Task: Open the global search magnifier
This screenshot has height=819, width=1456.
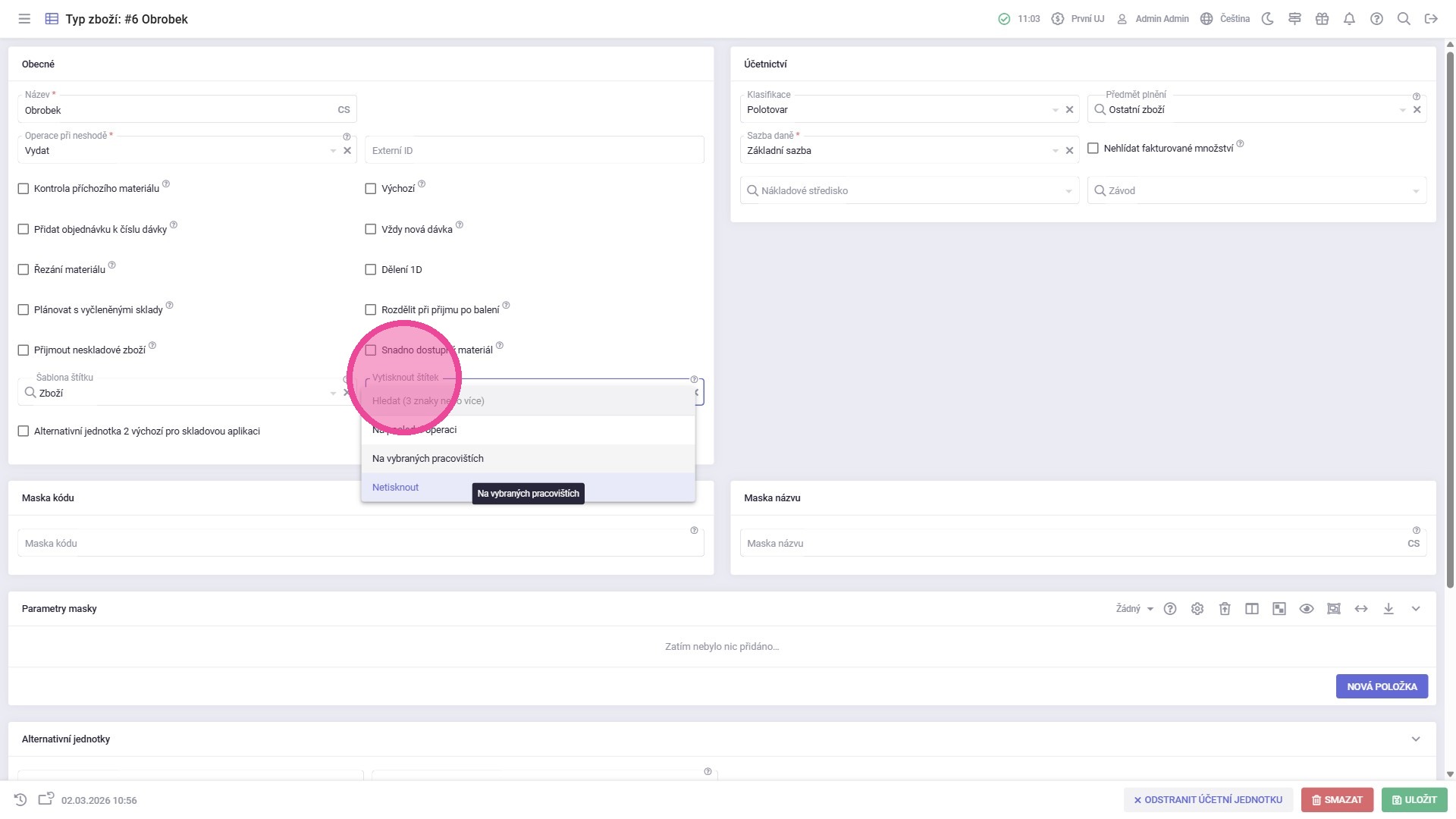Action: click(1404, 19)
